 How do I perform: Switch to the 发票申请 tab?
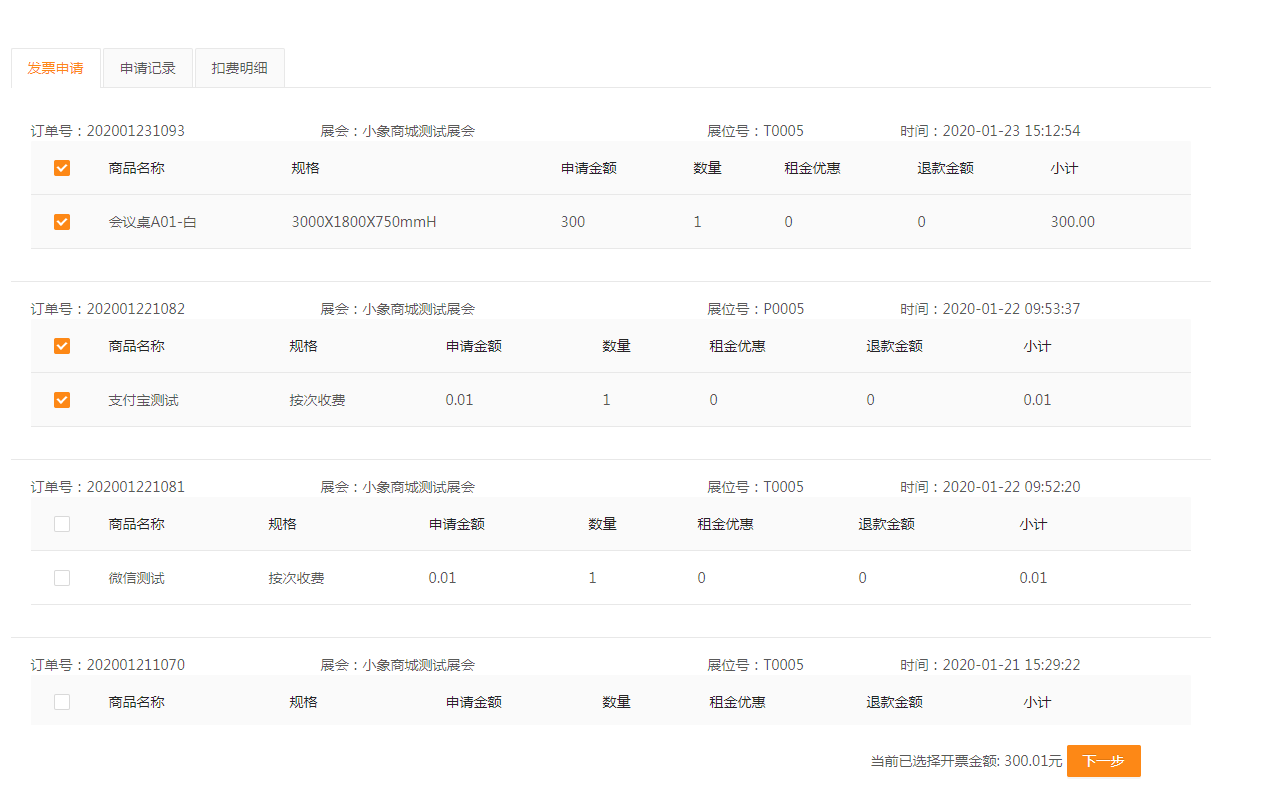[55, 68]
